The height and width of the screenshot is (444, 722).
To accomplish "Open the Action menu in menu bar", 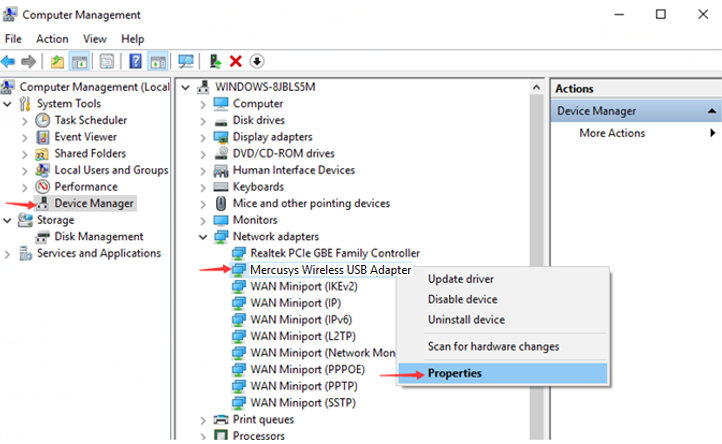I will tap(52, 39).
